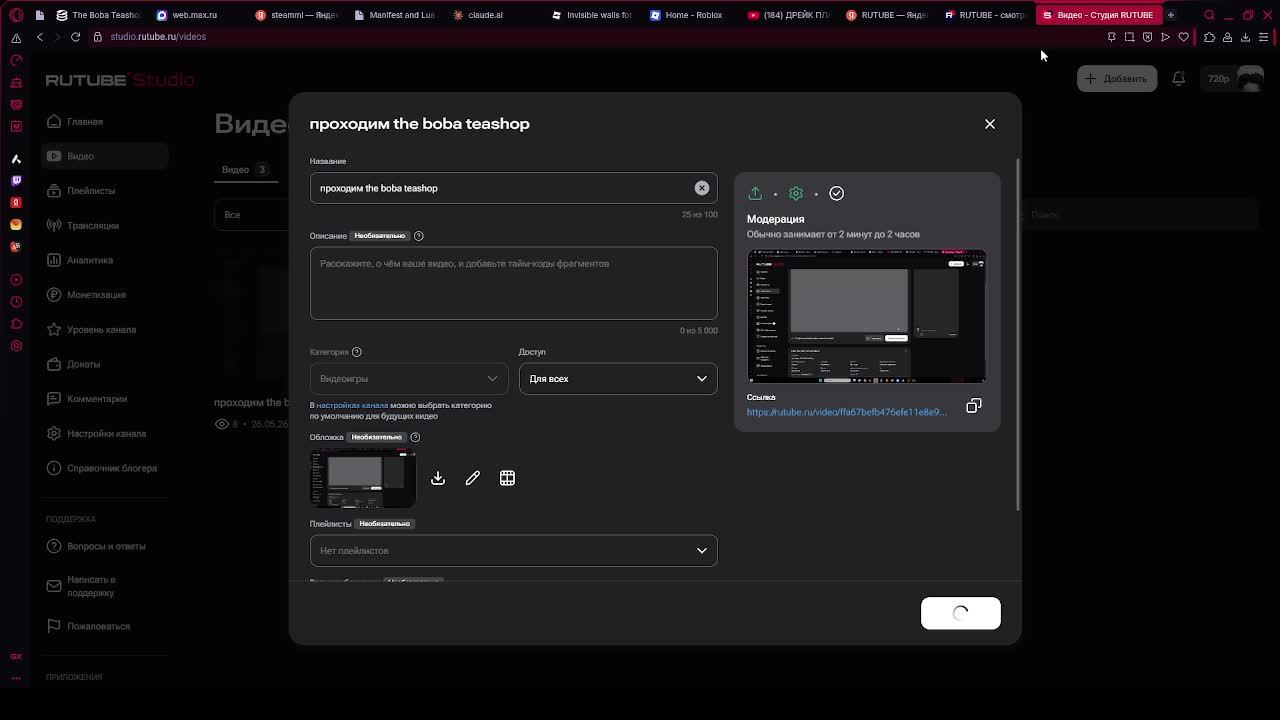Open browser downloads icon
This screenshot has width=1280, height=720.
[x=1246, y=37]
